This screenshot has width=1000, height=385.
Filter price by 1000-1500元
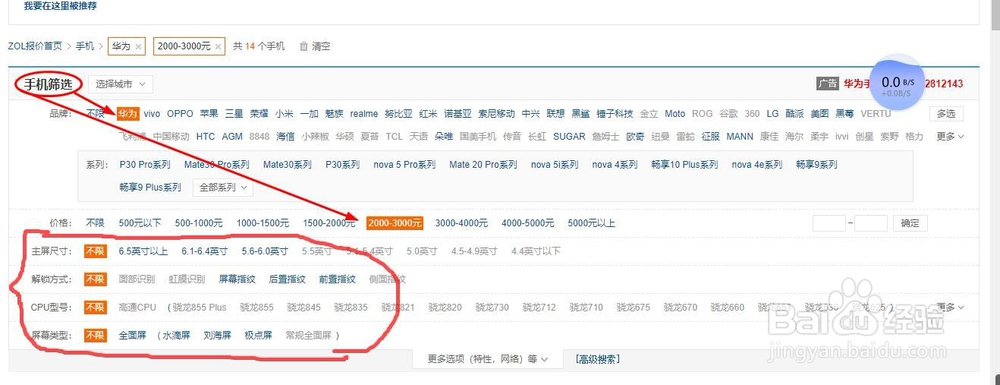[262, 223]
